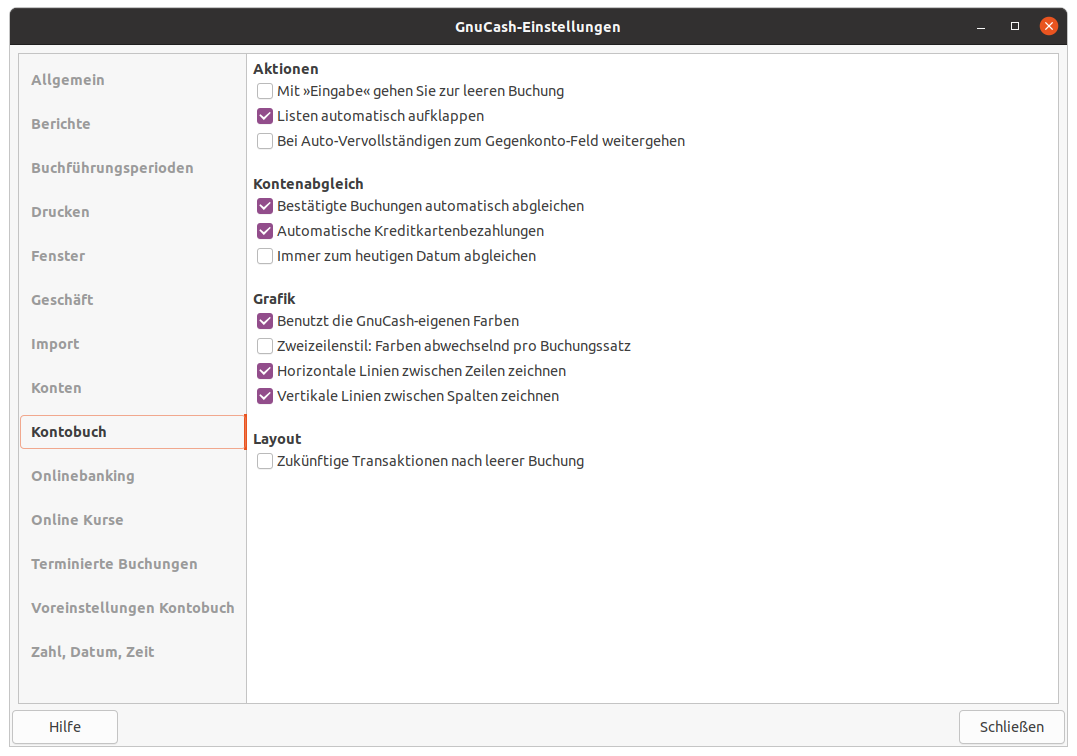
Task: Open the Allgemein settings tab
Action: pyautogui.click(x=68, y=80)
